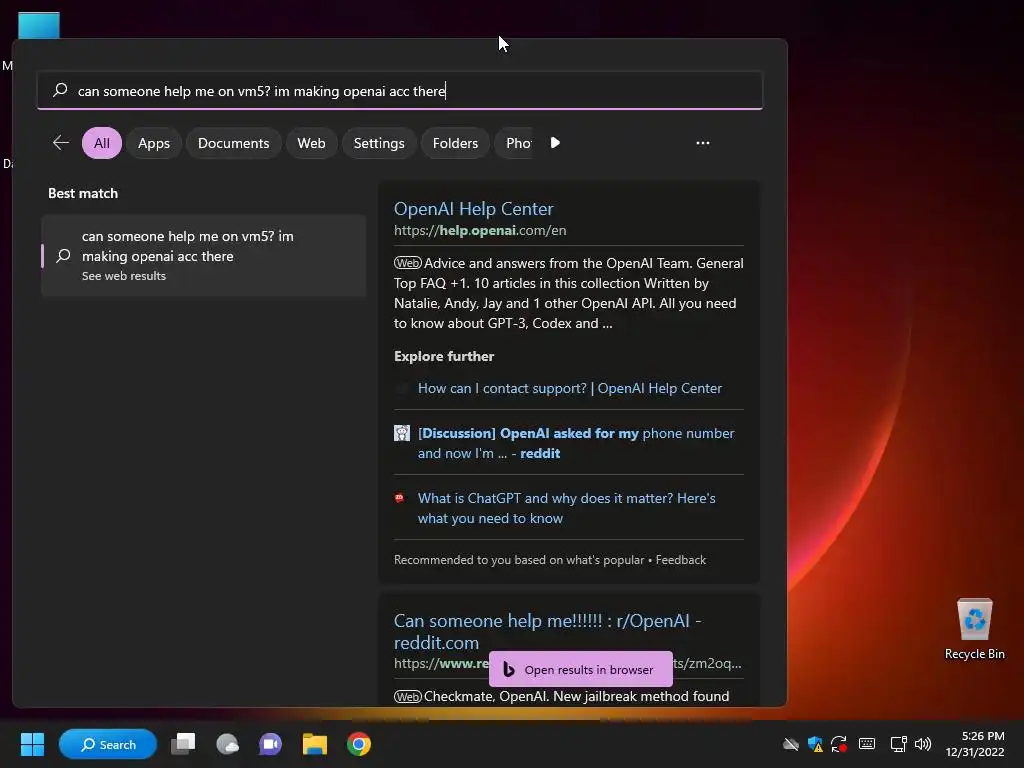
Task: Open 'How can I contact support?' link
Action: [569, 389]
